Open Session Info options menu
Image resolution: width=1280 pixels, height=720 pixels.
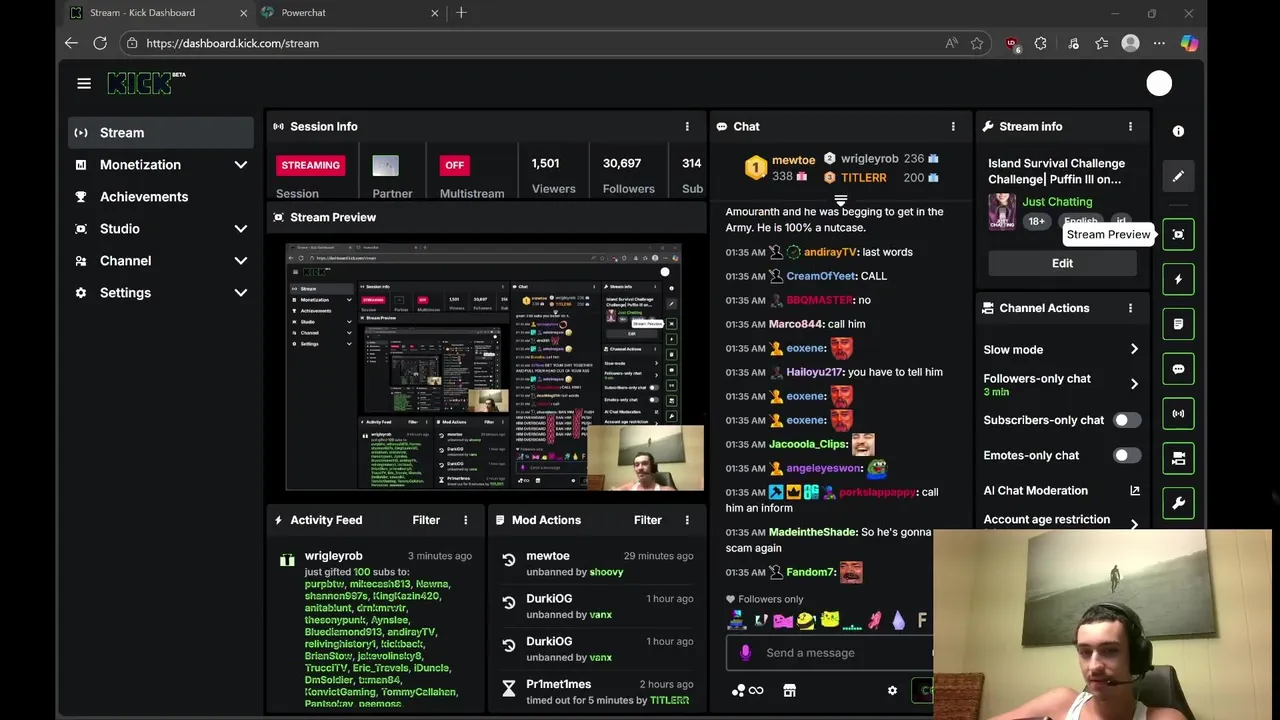[687, 127]
